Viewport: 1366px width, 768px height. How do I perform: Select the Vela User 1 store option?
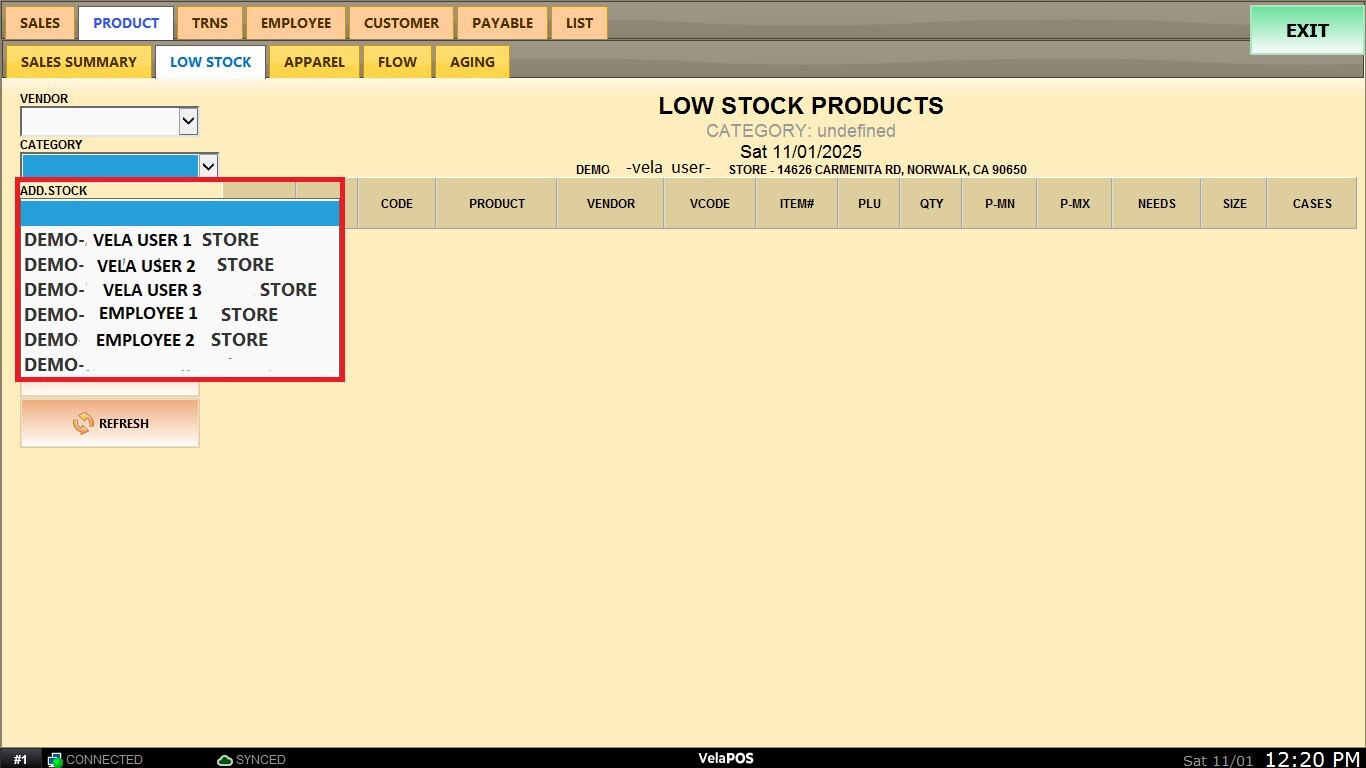coord(180,240)
